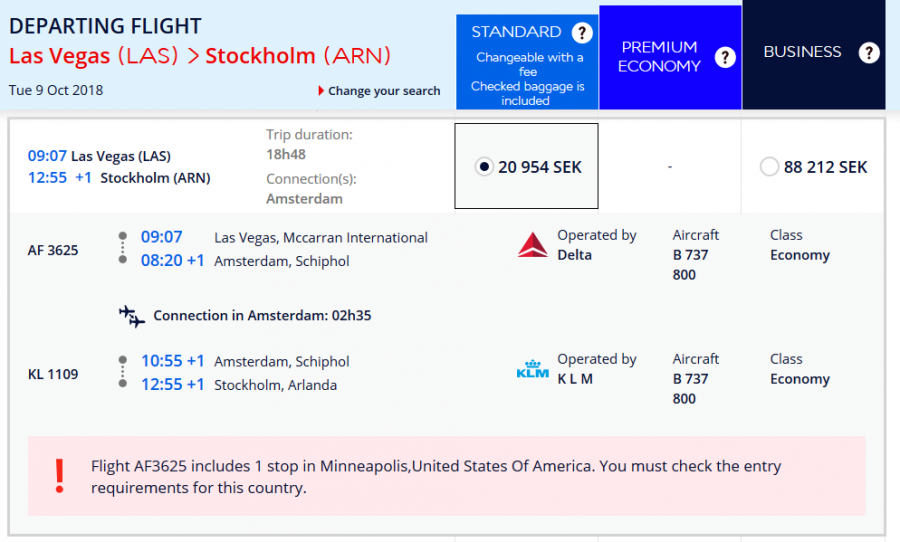The height and width of the screenshot is (542, 900).
Task: Switch to the Business fare column
Action: pyautogui.click(x=803, y=52)
